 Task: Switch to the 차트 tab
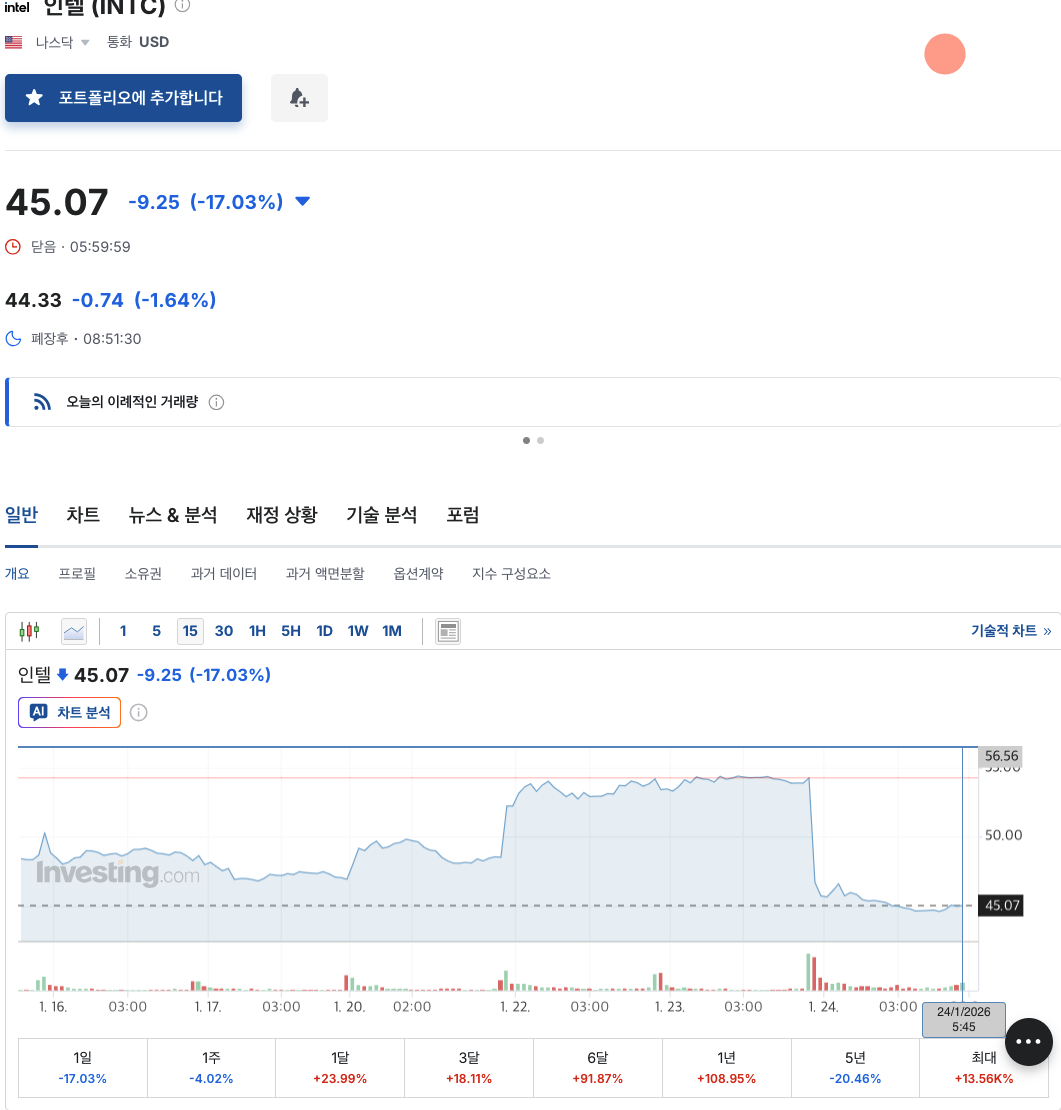click(83, 515)
